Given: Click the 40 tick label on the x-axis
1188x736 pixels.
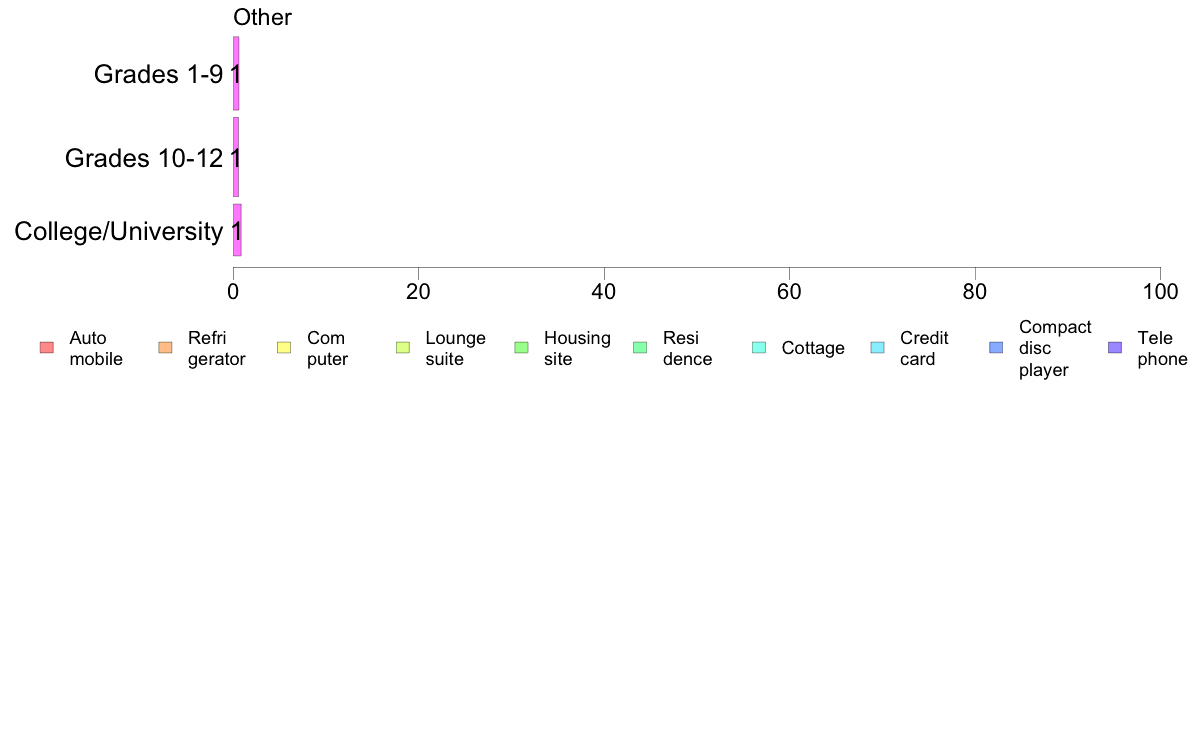Looking at the screenshot, I should tap(604, 291).
